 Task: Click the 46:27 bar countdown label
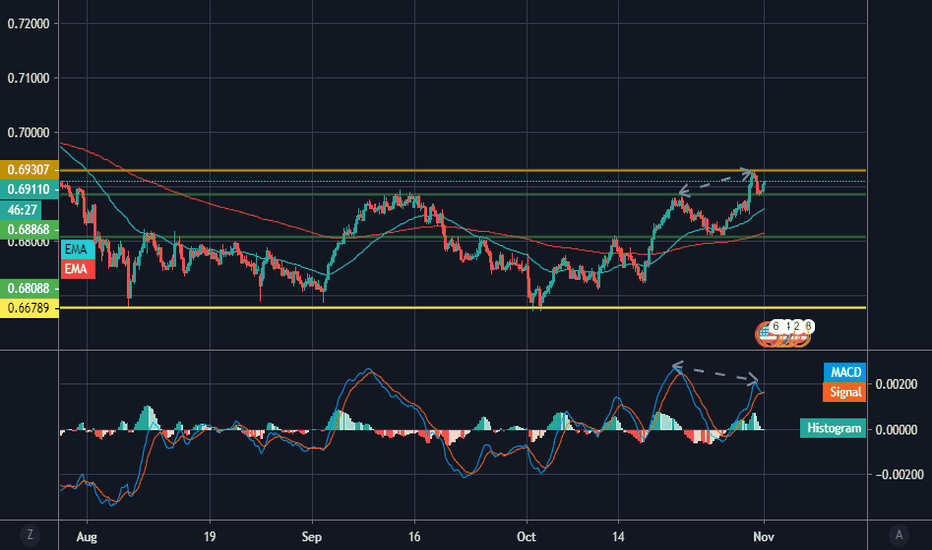pyautogui.click(x=21, y=210)
